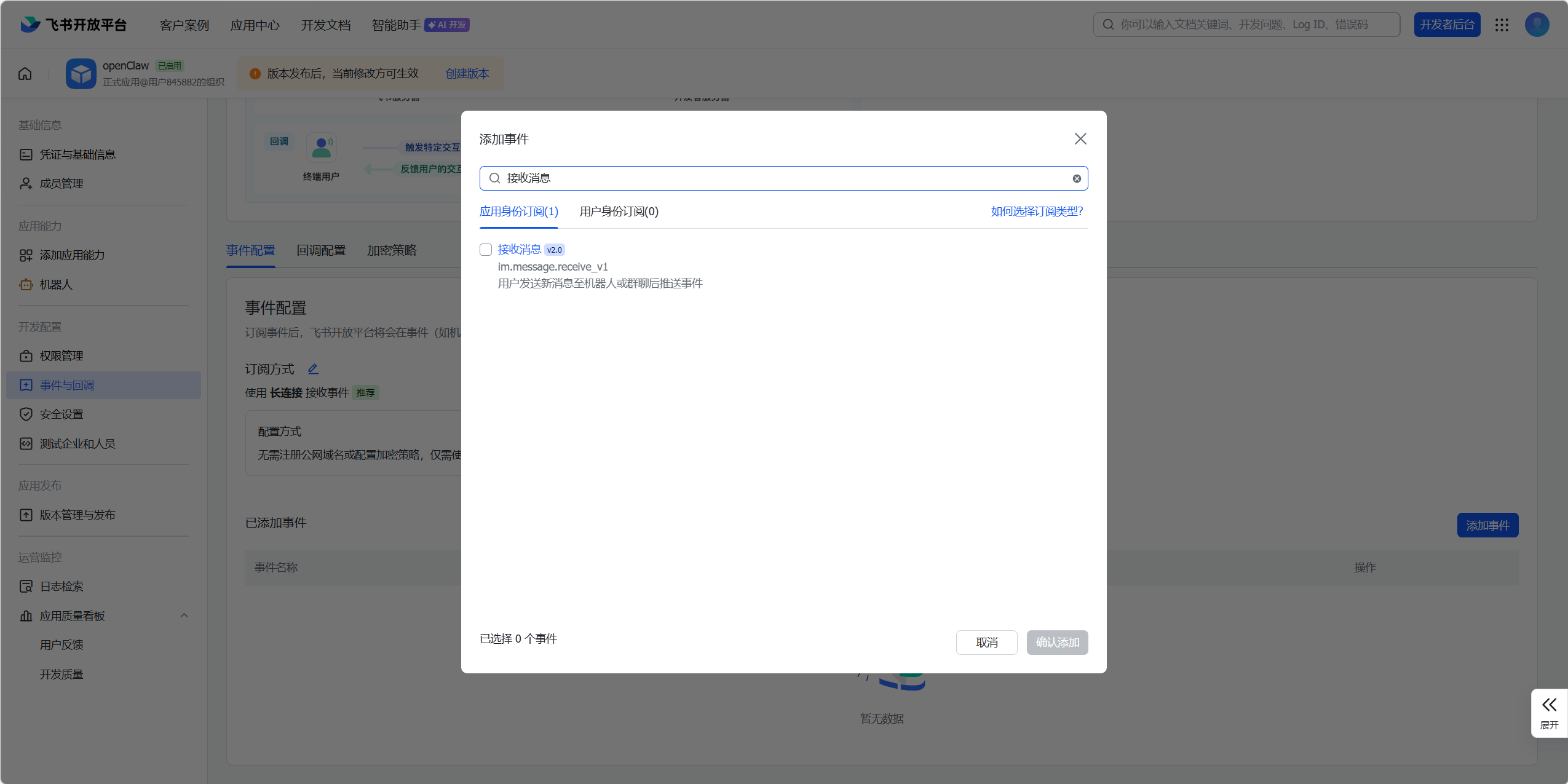This screenshot has width=1568, height=784.
Task: Click the home icon in the header
Action: (25, 74)
